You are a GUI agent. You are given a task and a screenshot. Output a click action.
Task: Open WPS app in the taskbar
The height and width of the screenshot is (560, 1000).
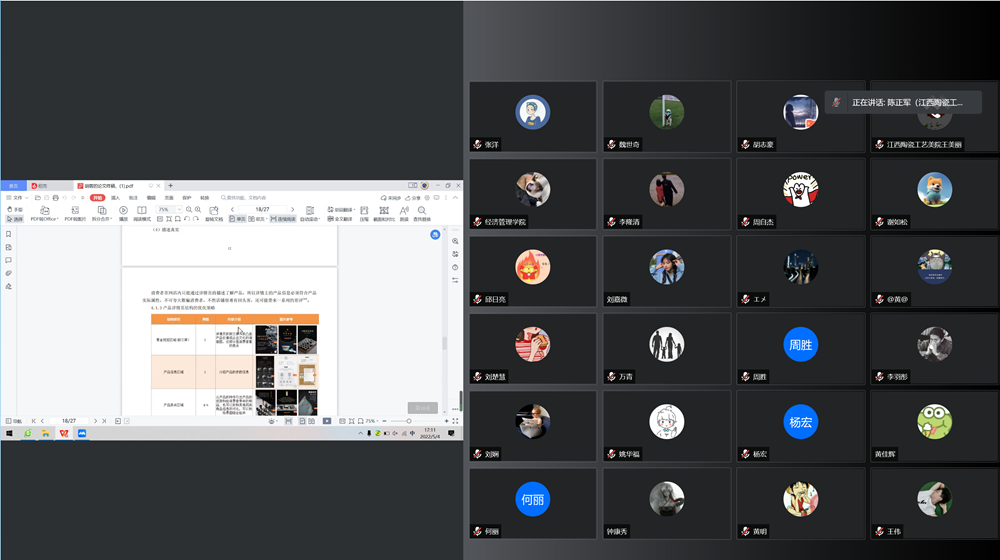(64, 433)
